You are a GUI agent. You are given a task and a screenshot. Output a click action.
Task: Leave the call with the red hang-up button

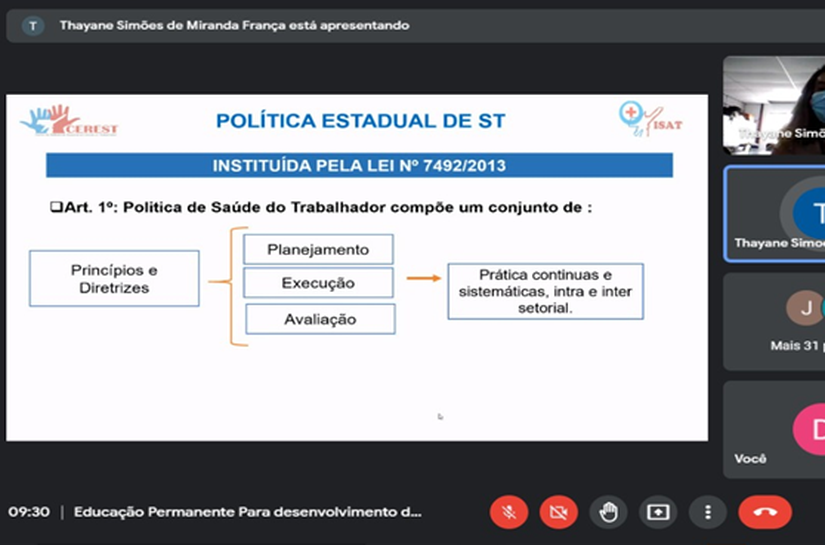pos(765,512)
